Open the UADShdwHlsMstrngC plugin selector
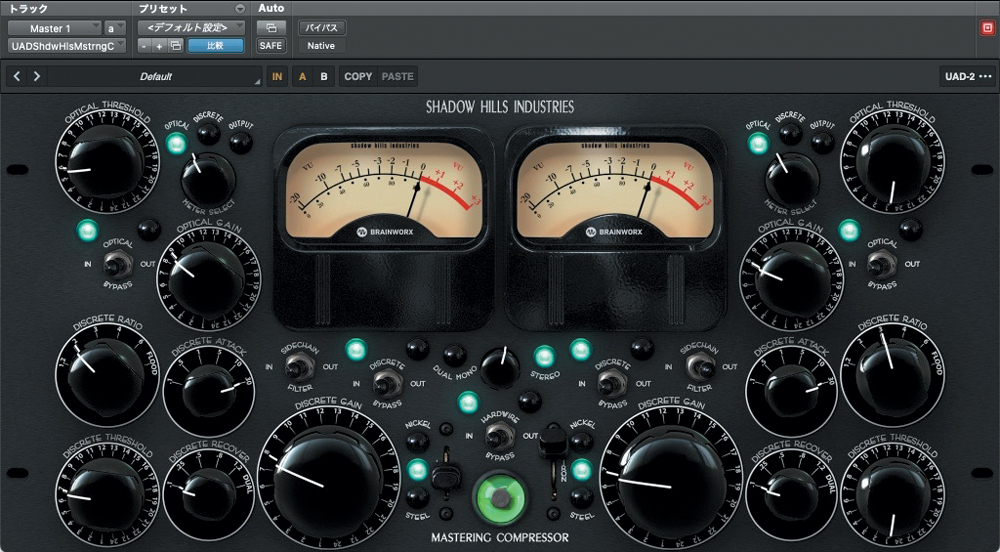 tap(67, 46)
